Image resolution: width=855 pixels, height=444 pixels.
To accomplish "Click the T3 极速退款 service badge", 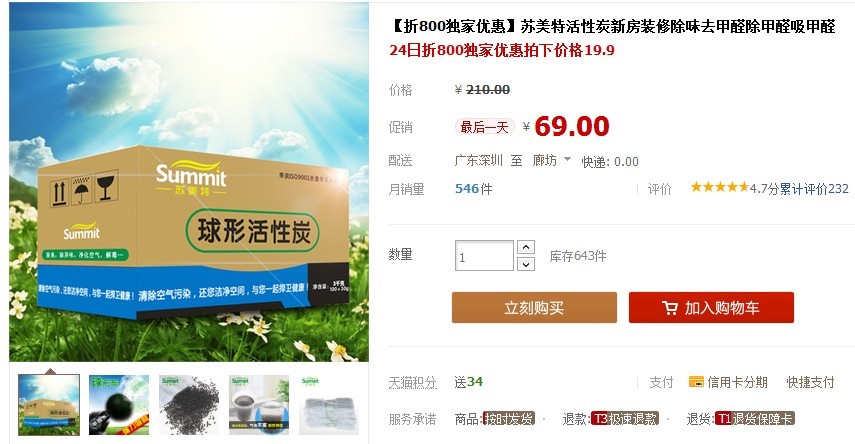I will [x=625, y=418].
